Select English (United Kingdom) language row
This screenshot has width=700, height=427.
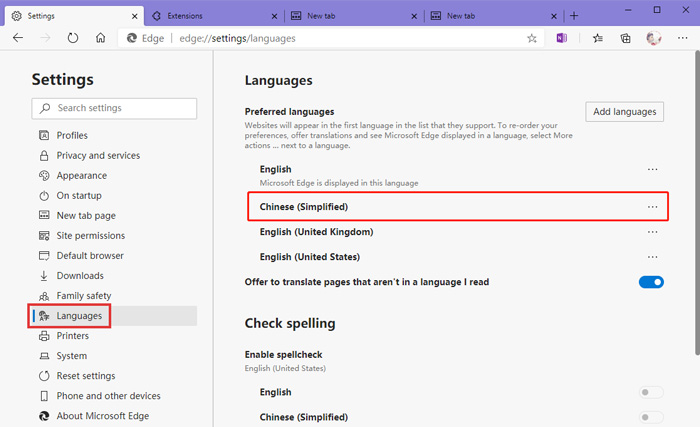coord(458,232)
